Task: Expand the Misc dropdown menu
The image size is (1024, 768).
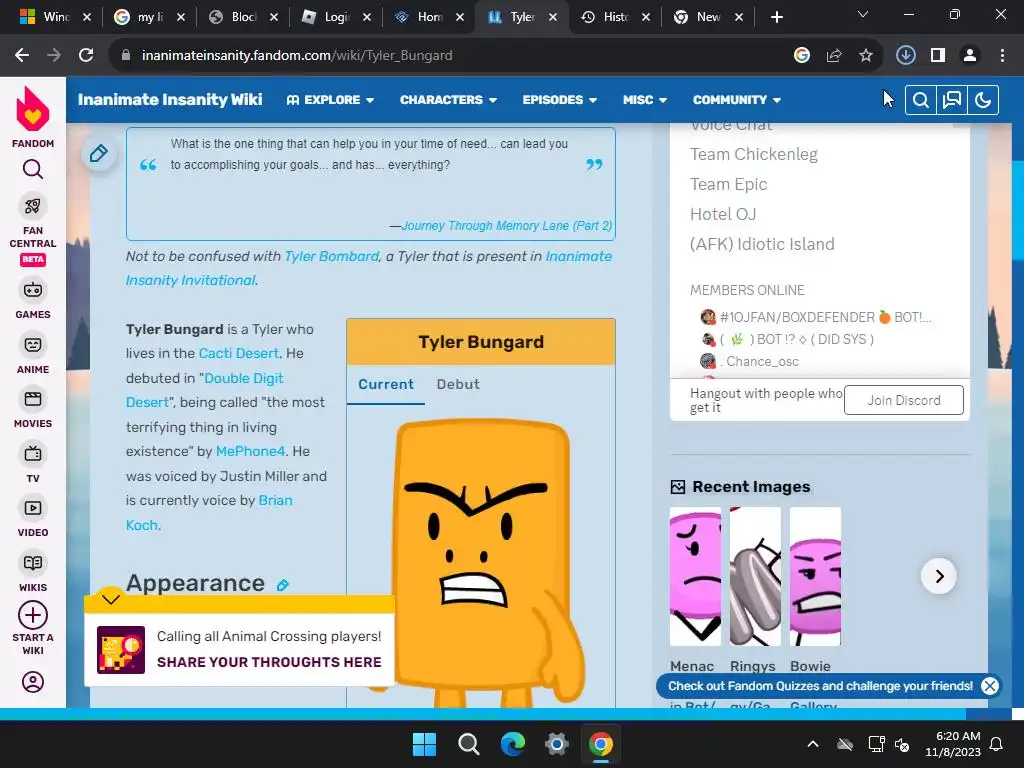Action: click(x=645, y=100)
